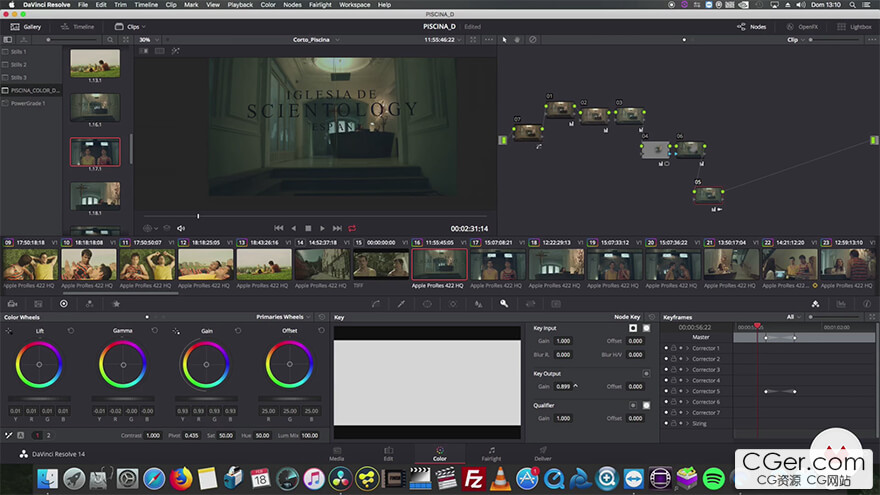Open the Curves palette
Image resolution: width=880 pixels, height=495 pixels.
[x=375, y=304]
